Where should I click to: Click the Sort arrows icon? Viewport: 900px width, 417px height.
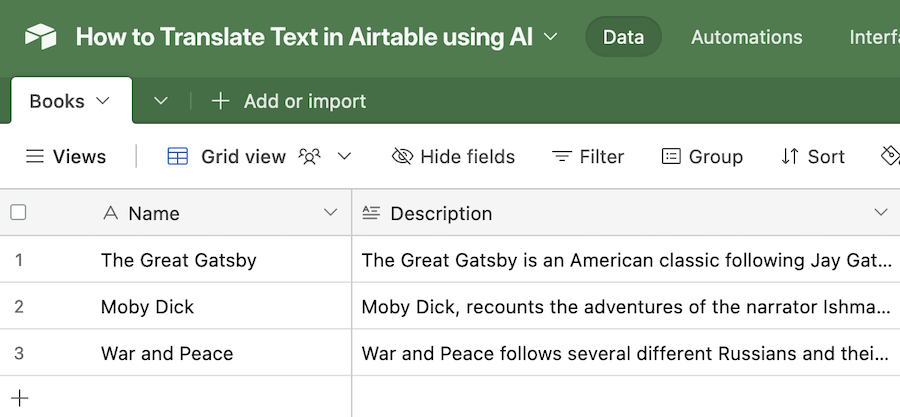click(790, 157)
